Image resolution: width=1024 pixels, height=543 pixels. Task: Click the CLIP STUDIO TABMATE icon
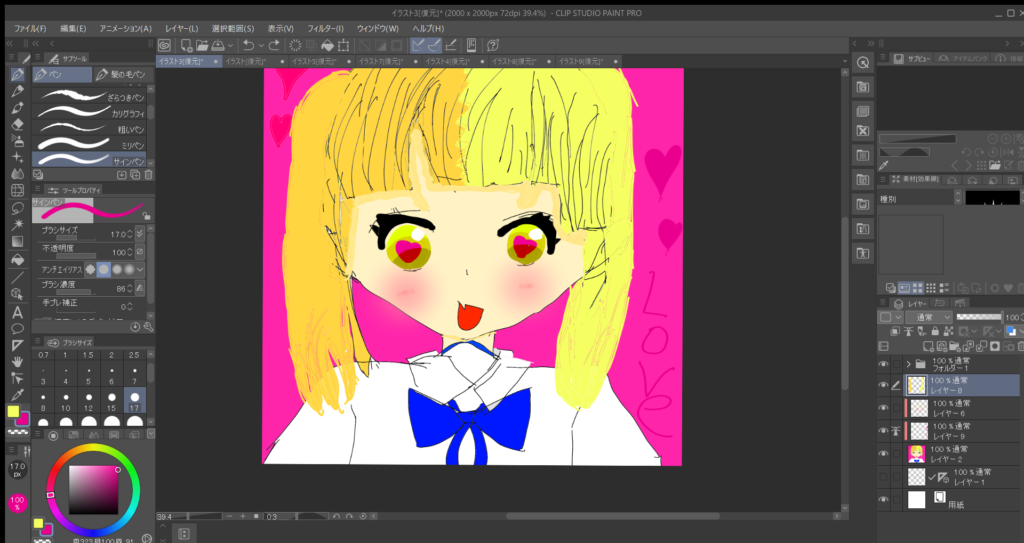point(471,45)
